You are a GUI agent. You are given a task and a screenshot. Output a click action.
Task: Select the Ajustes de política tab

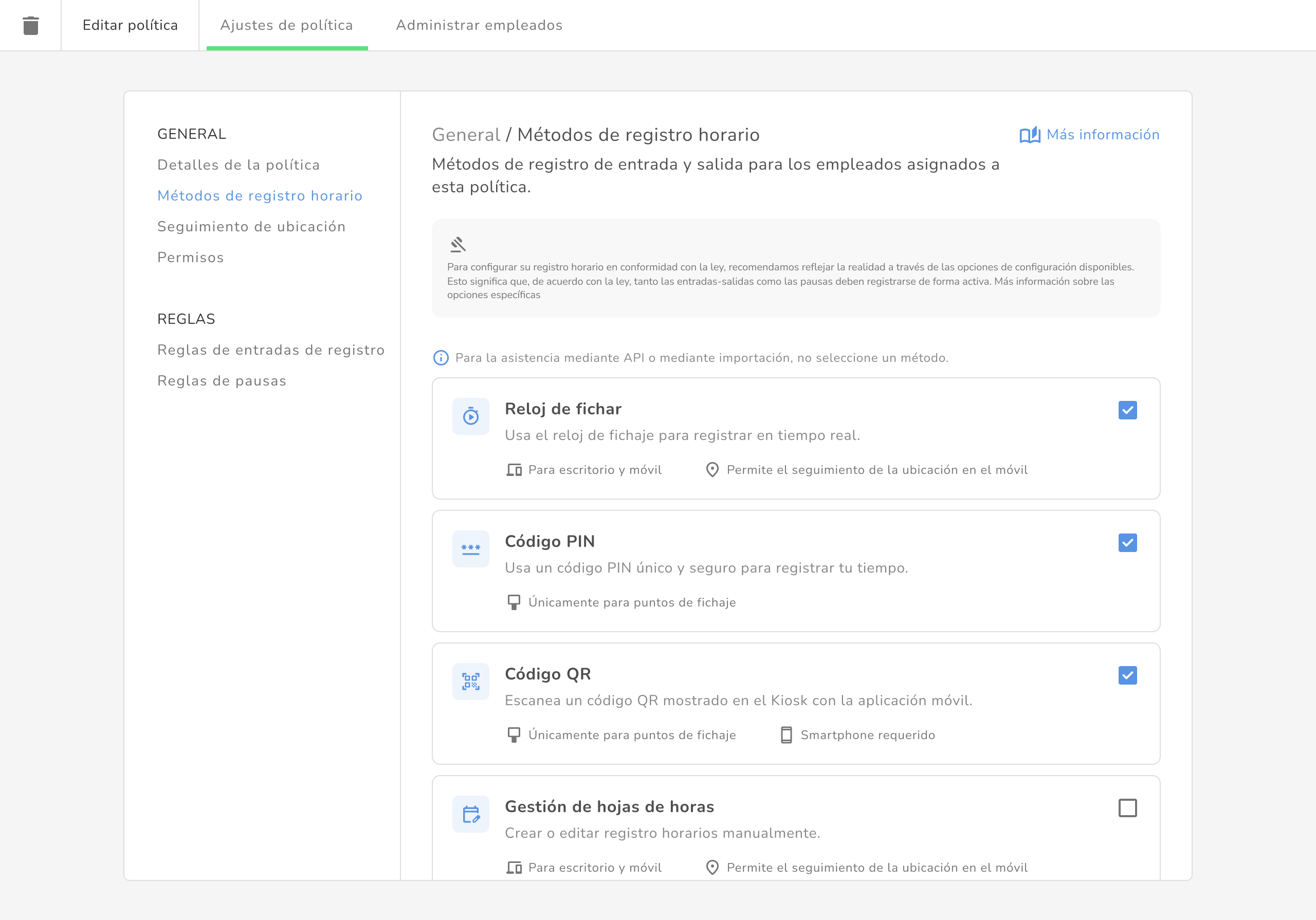[x=286, y=25]
